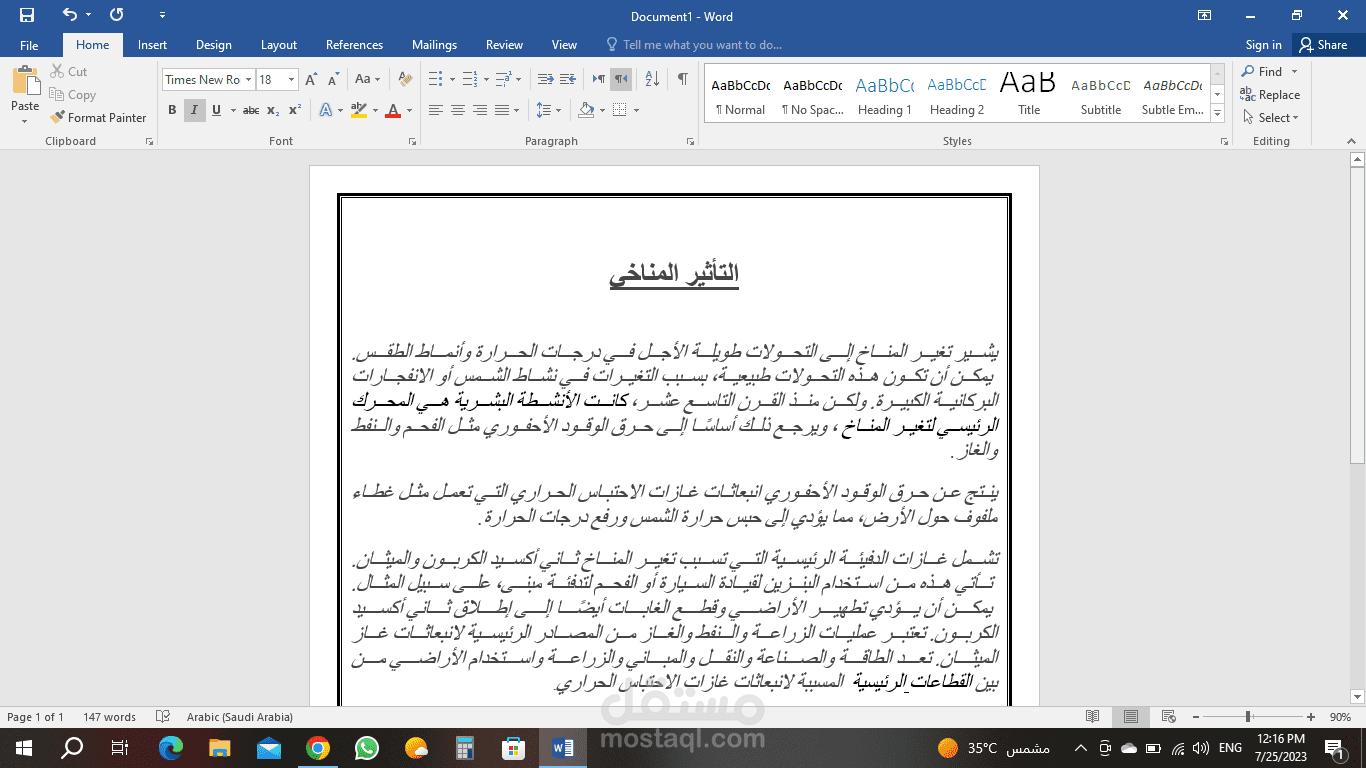The width and height of the screenshot is (1366, 768).
Task: Switch to the Layout tab
Action: [x=279, y=45]
